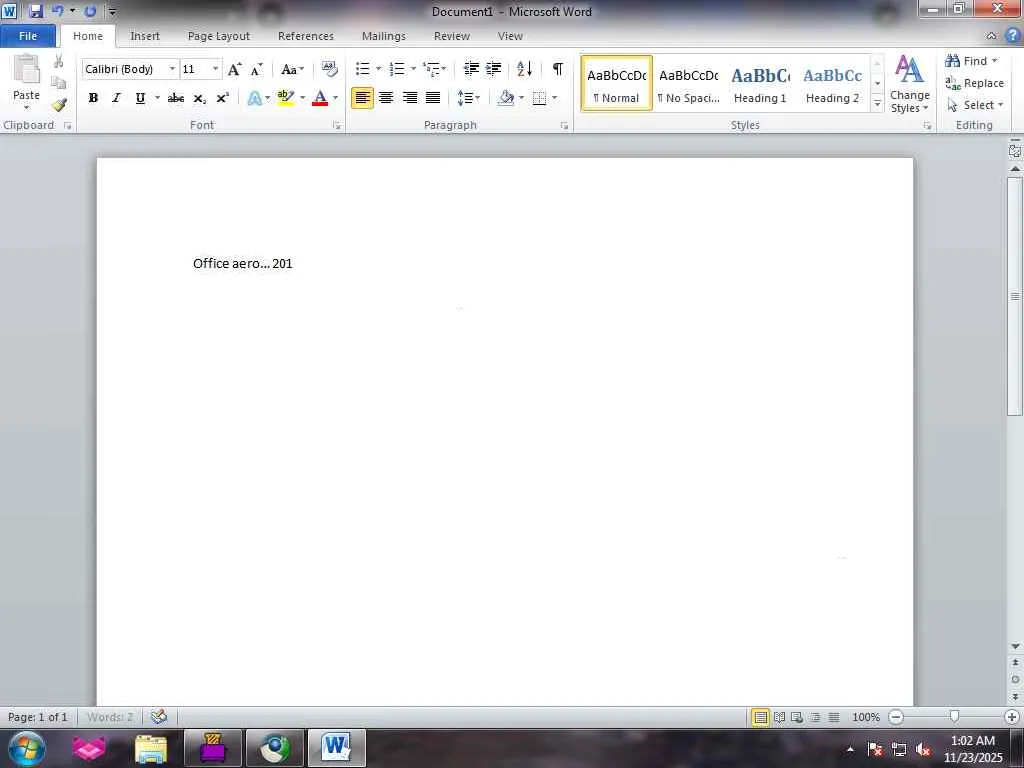
Task: Apply Superscript formatting
Action: tap(223, 98)
